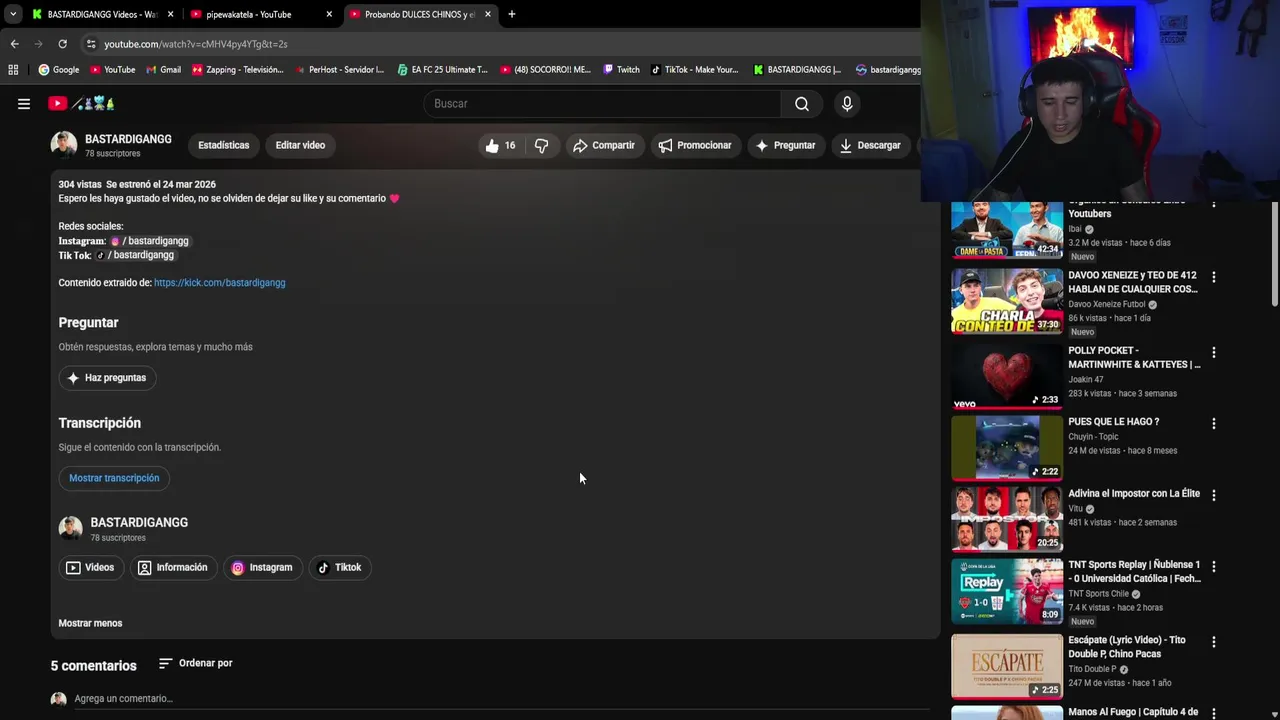The width and height of the screenshot is (1280, 720).
Task: Close the pipewakatela YouTube tab
Action: (x=329, y=14)
